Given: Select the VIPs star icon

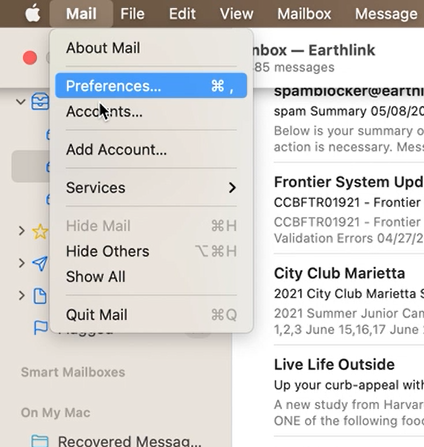Looking at the screenshot, I should tap(40, 231).
